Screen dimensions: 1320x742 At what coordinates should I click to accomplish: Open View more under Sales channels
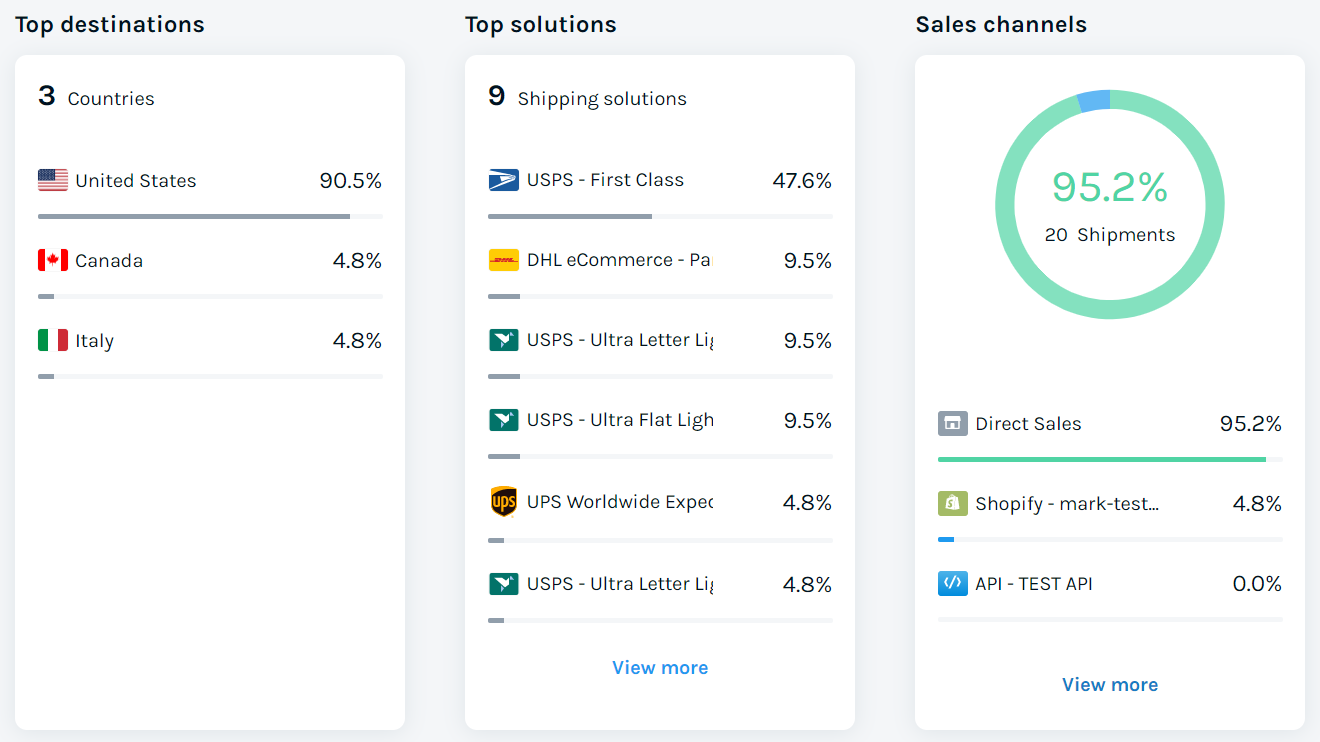1110,685
